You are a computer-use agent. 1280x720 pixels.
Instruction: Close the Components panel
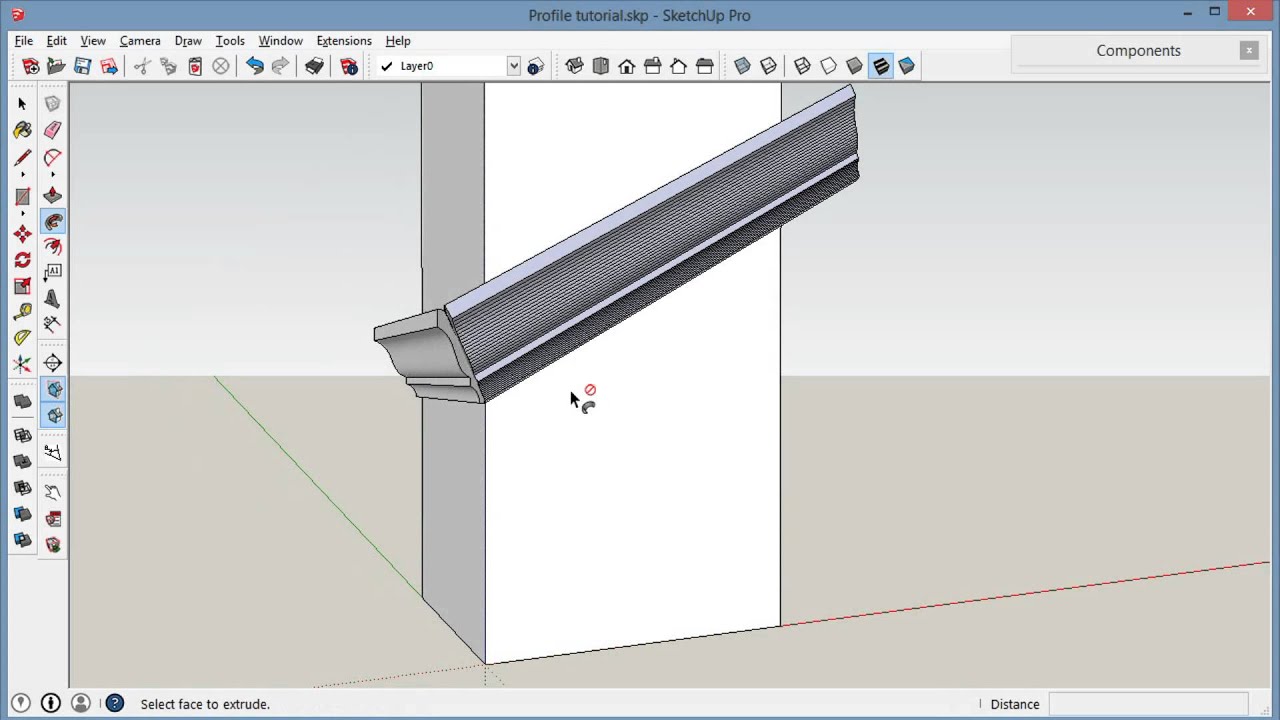pyautogui.click(x=1249, y=51)
